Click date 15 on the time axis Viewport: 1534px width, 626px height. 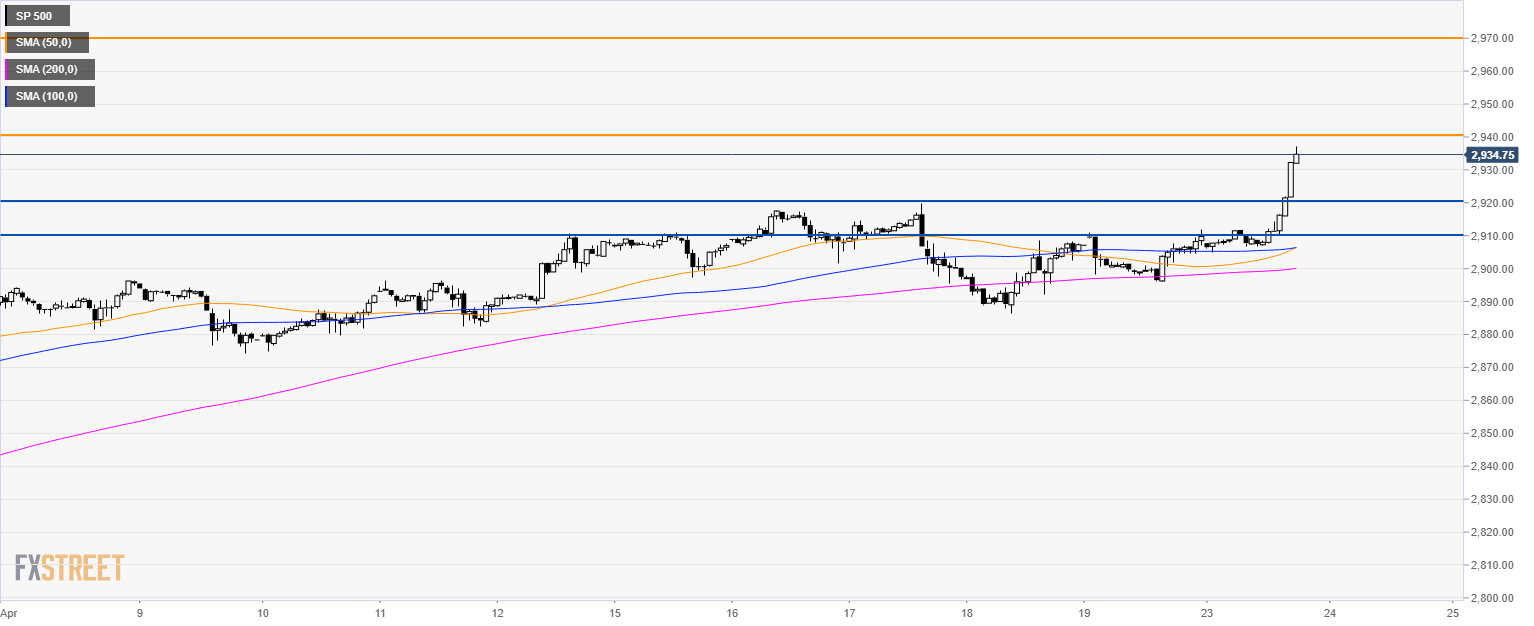615,612
